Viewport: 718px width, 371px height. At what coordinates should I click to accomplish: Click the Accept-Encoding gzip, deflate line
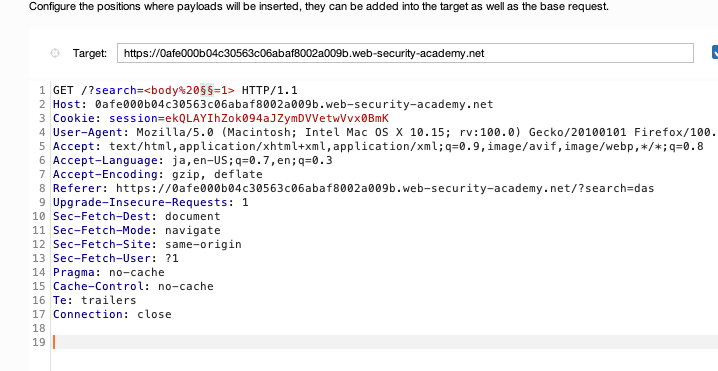(x=158, y=175)
